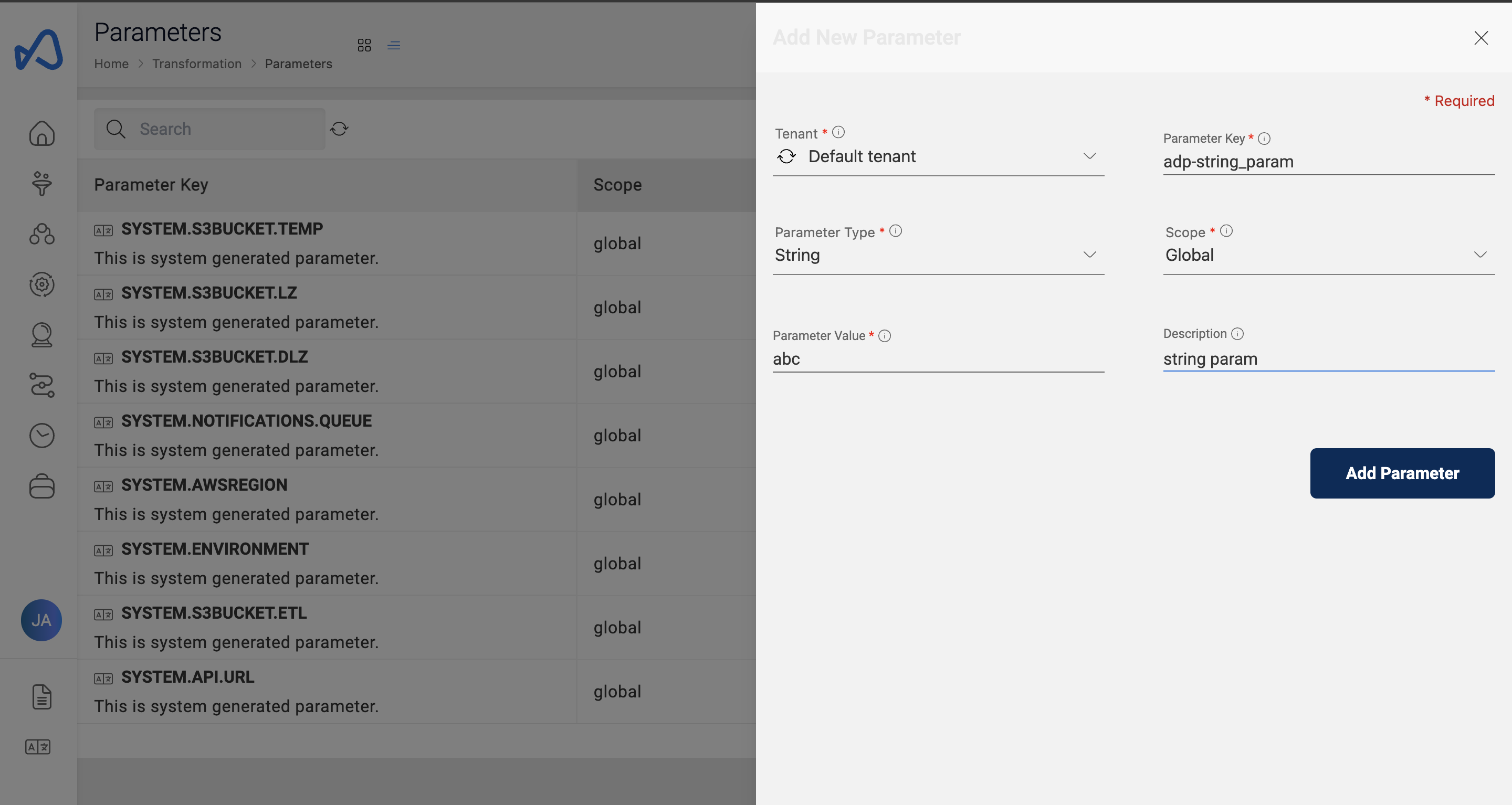Navigate to Home breadcrumb link

[111, 62]
